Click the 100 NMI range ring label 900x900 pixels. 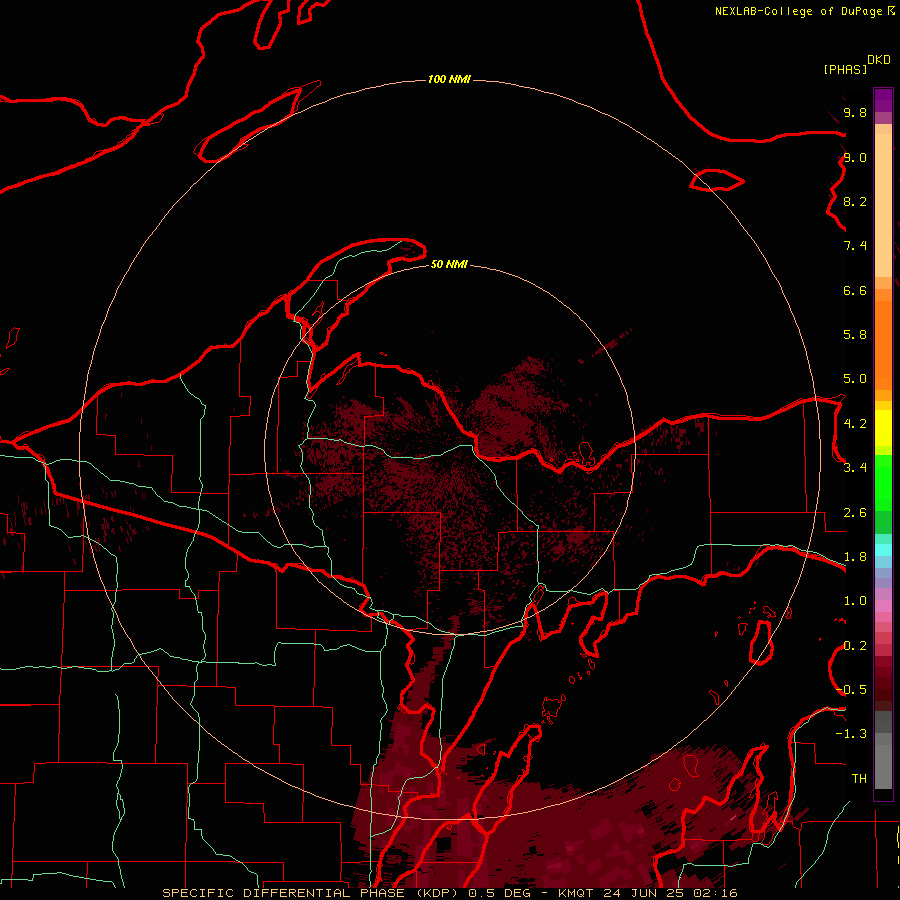coord(449,79)
